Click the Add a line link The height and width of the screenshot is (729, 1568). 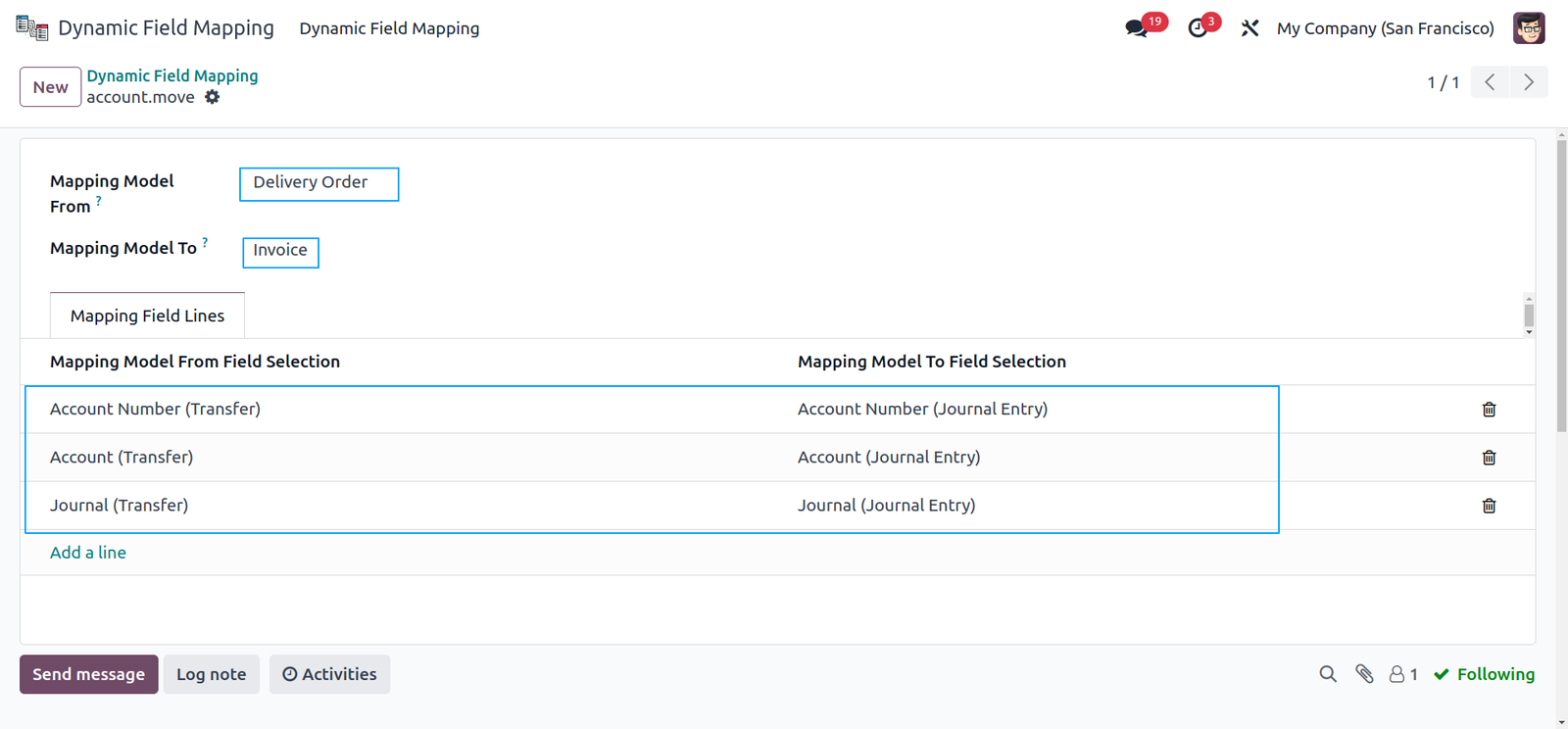tap(88, 553)
